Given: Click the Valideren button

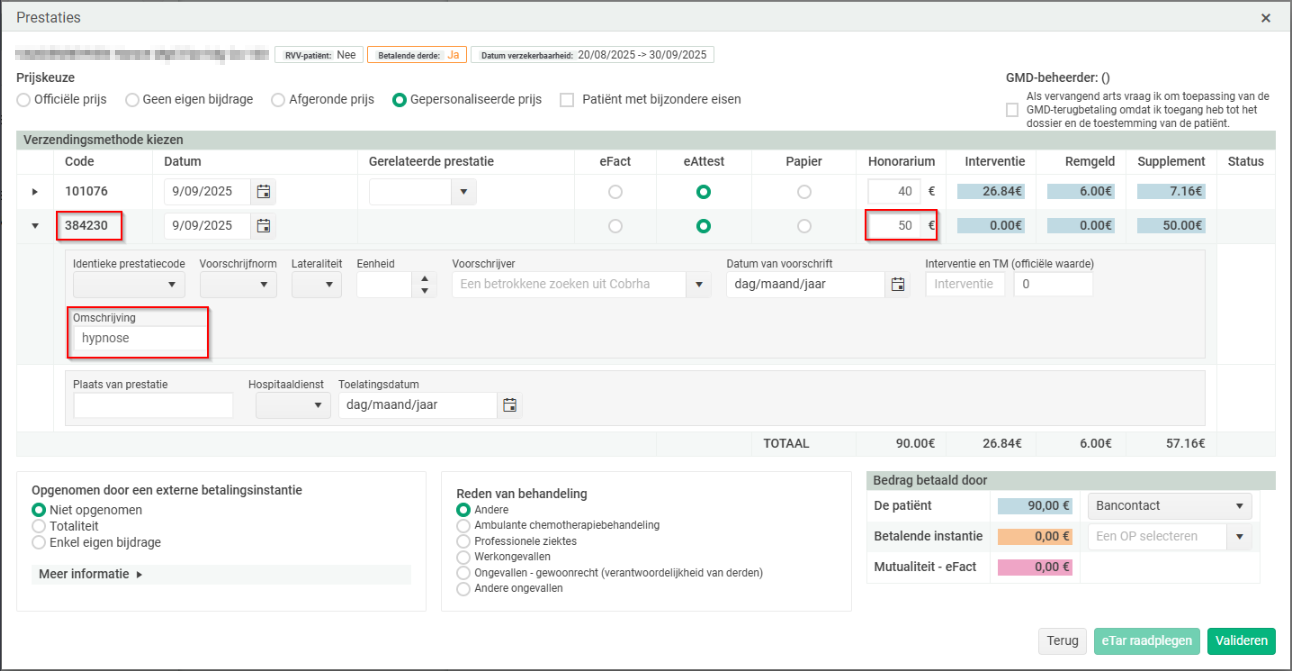Looking at the screenshot, I should click(1241, 641).
